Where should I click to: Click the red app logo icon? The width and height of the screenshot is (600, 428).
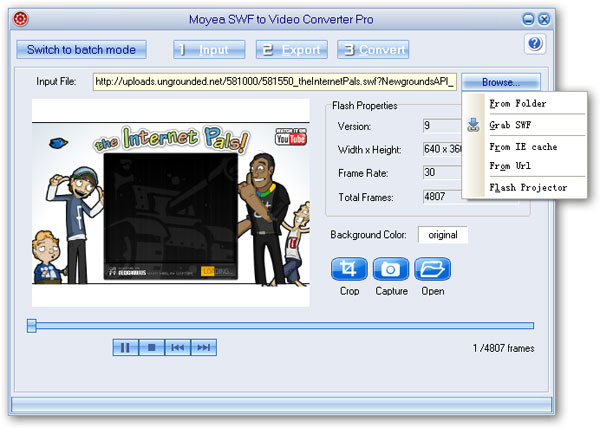coord(21,19)
